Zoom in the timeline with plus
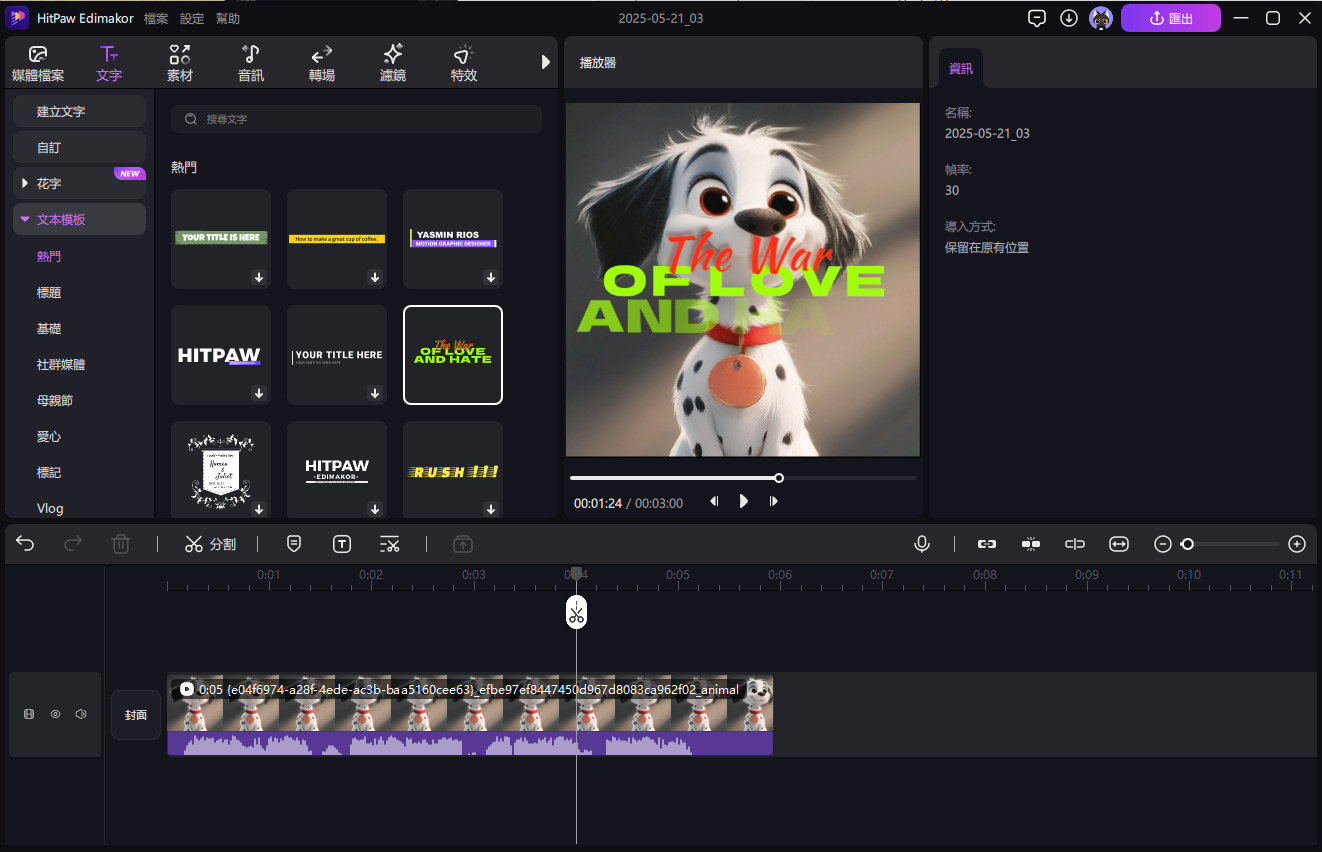Image resolution: width=1322 pixels, height=852 pixels. (x=1297, y=544)
